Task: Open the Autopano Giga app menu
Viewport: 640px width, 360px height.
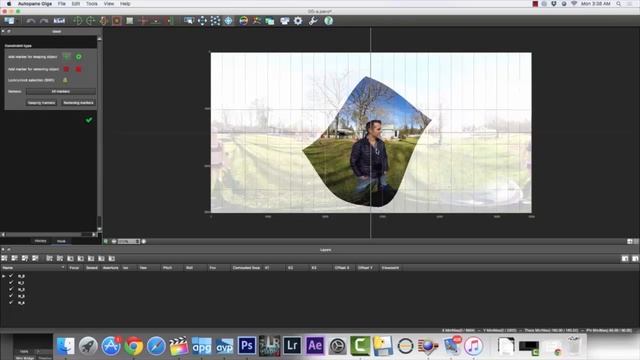Action: pyautogui.click(x=35, y=4)
